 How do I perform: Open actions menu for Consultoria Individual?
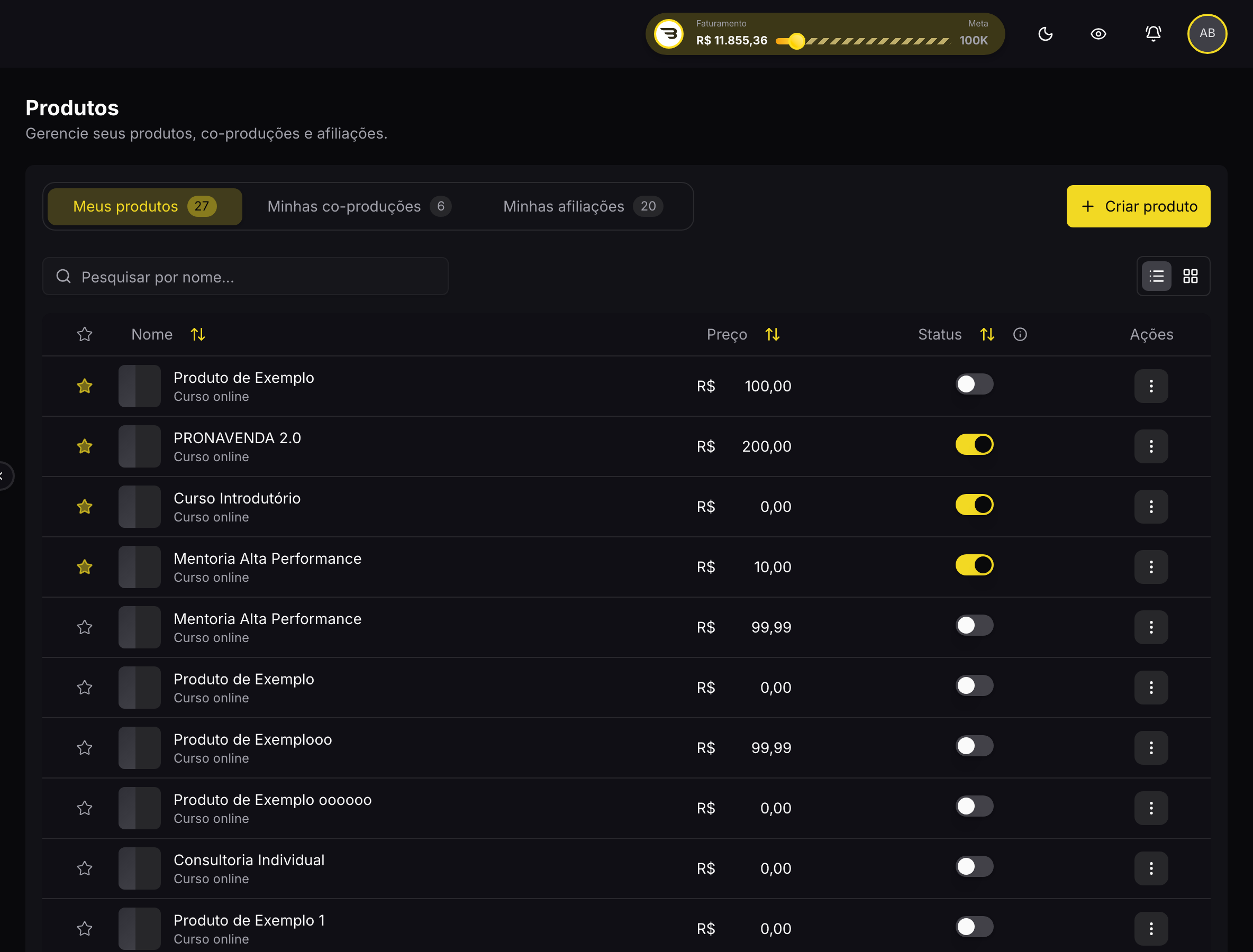point(1151,868)
